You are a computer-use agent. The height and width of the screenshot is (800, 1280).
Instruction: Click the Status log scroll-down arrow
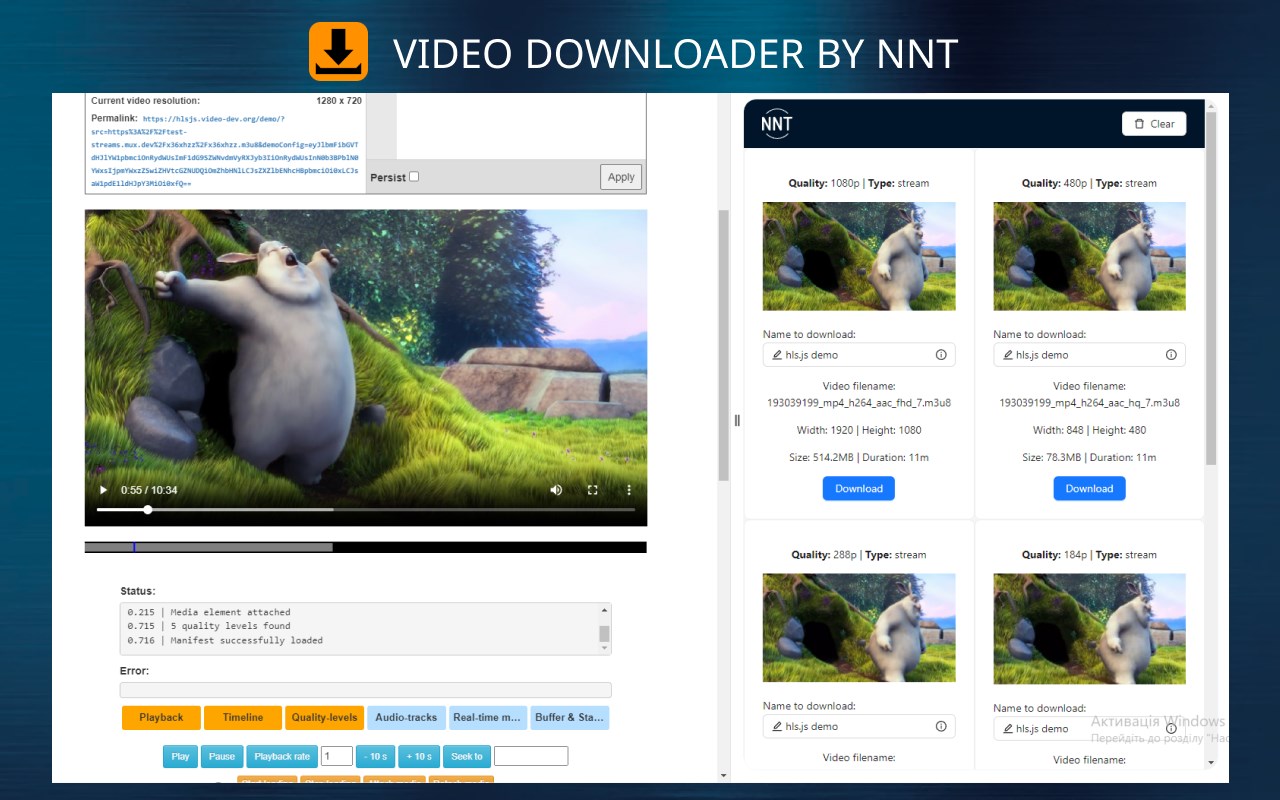click(x=604, y=648)
